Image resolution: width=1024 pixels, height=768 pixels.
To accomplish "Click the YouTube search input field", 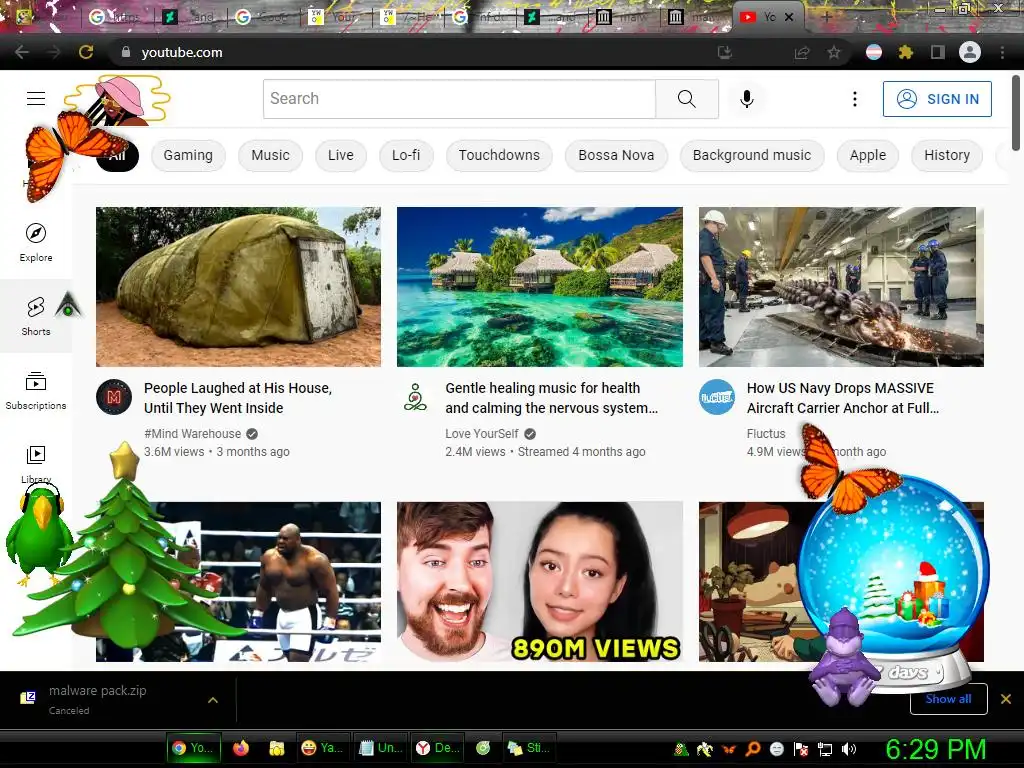I will point(459,99).
